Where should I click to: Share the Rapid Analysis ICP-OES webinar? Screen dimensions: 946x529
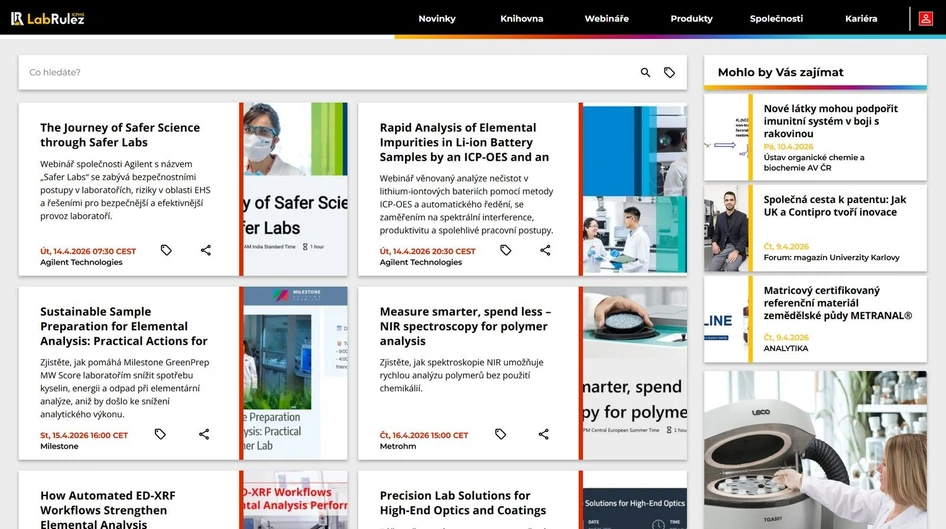point(545,250)
